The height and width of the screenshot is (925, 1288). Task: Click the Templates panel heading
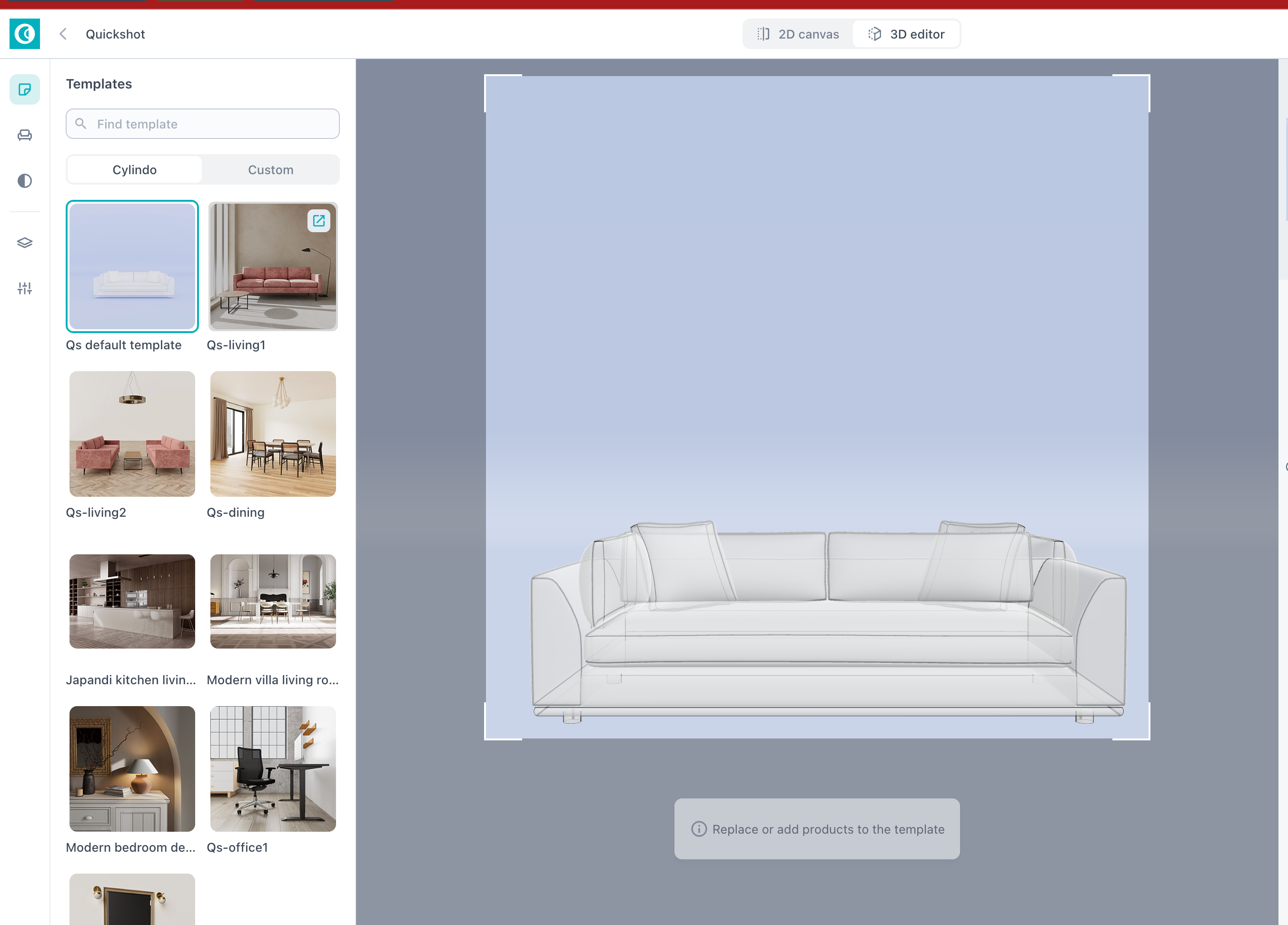pos(99,84)
